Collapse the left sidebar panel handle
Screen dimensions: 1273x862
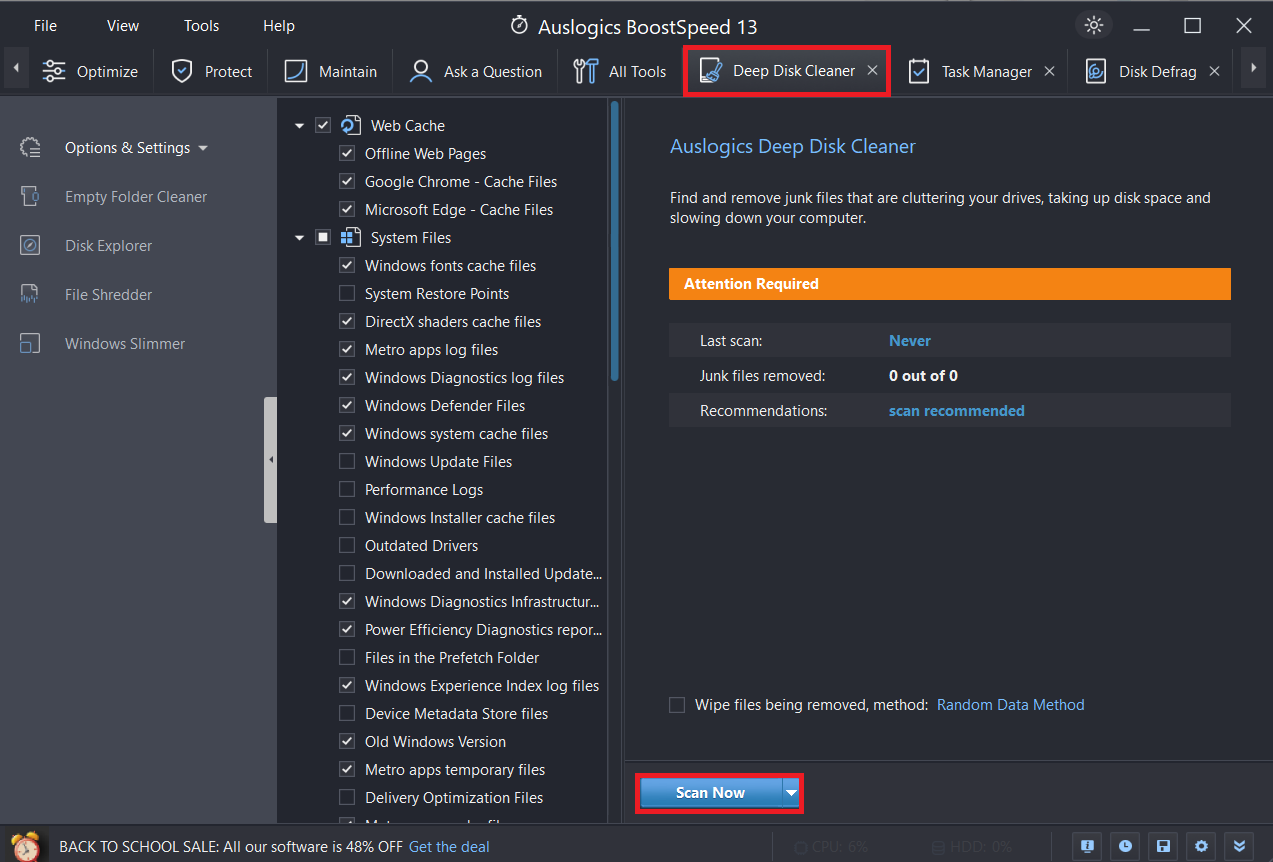pos(270,460)
